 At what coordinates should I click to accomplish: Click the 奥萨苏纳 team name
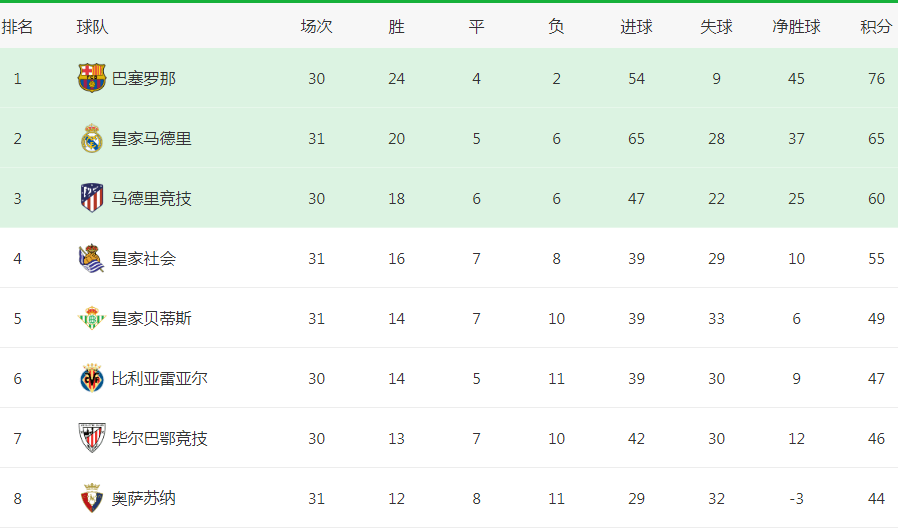(144, 499)
